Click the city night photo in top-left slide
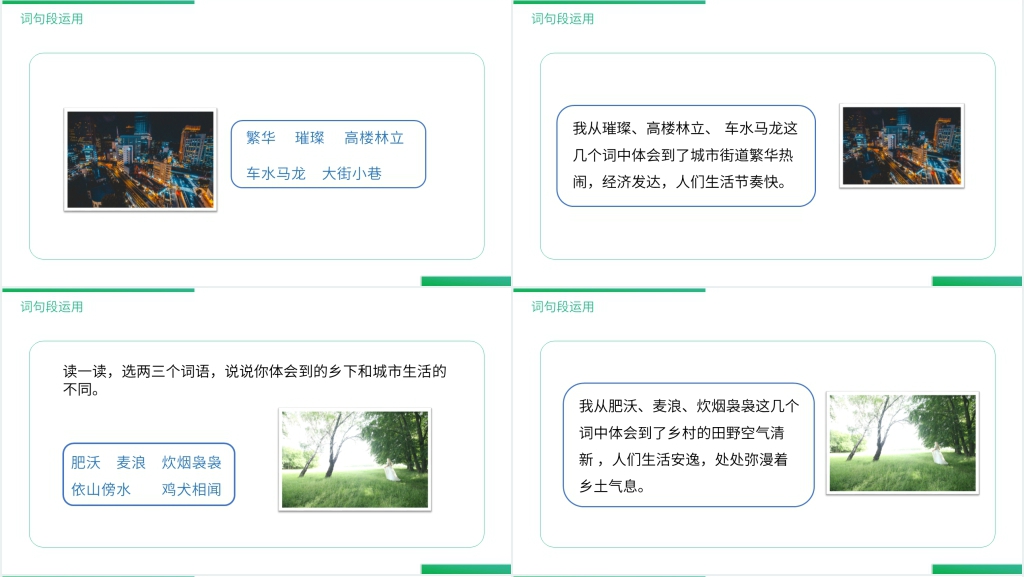This screenshot has height=577, width=1024. [140, 160]
